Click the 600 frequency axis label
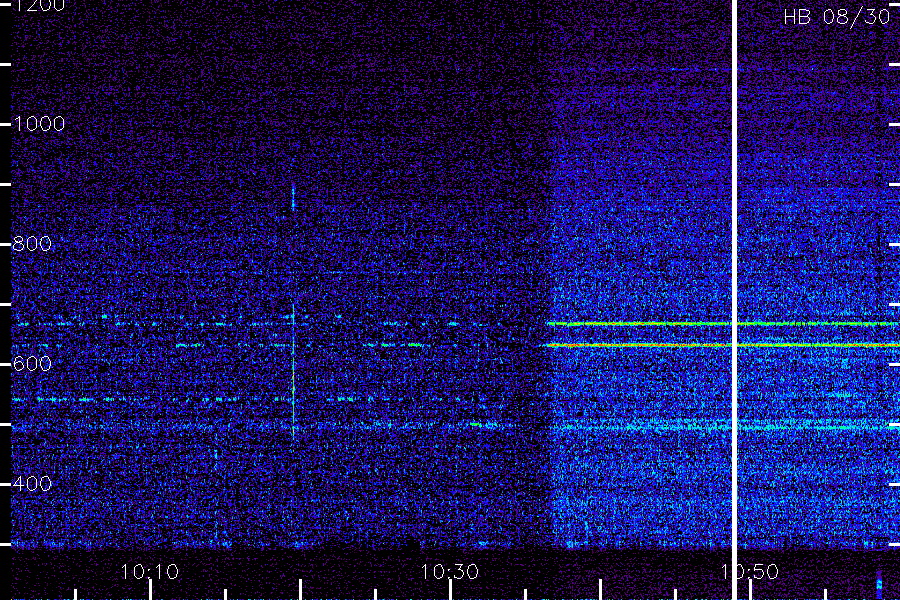The image size is (900, 600). pyautogui.click(x=32, y=363)
